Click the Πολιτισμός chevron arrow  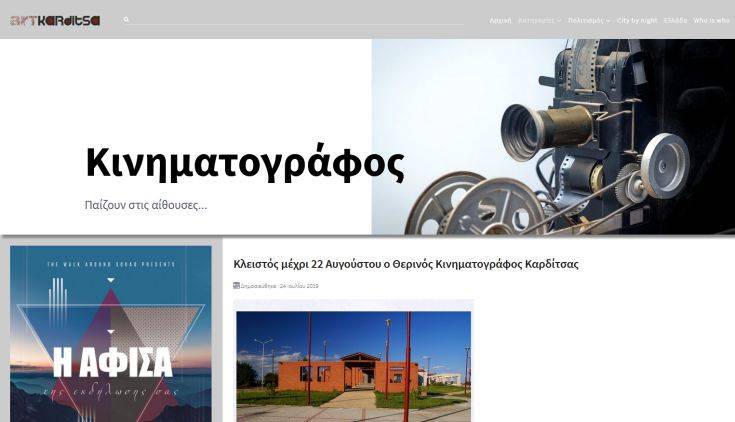coord(608,21)
